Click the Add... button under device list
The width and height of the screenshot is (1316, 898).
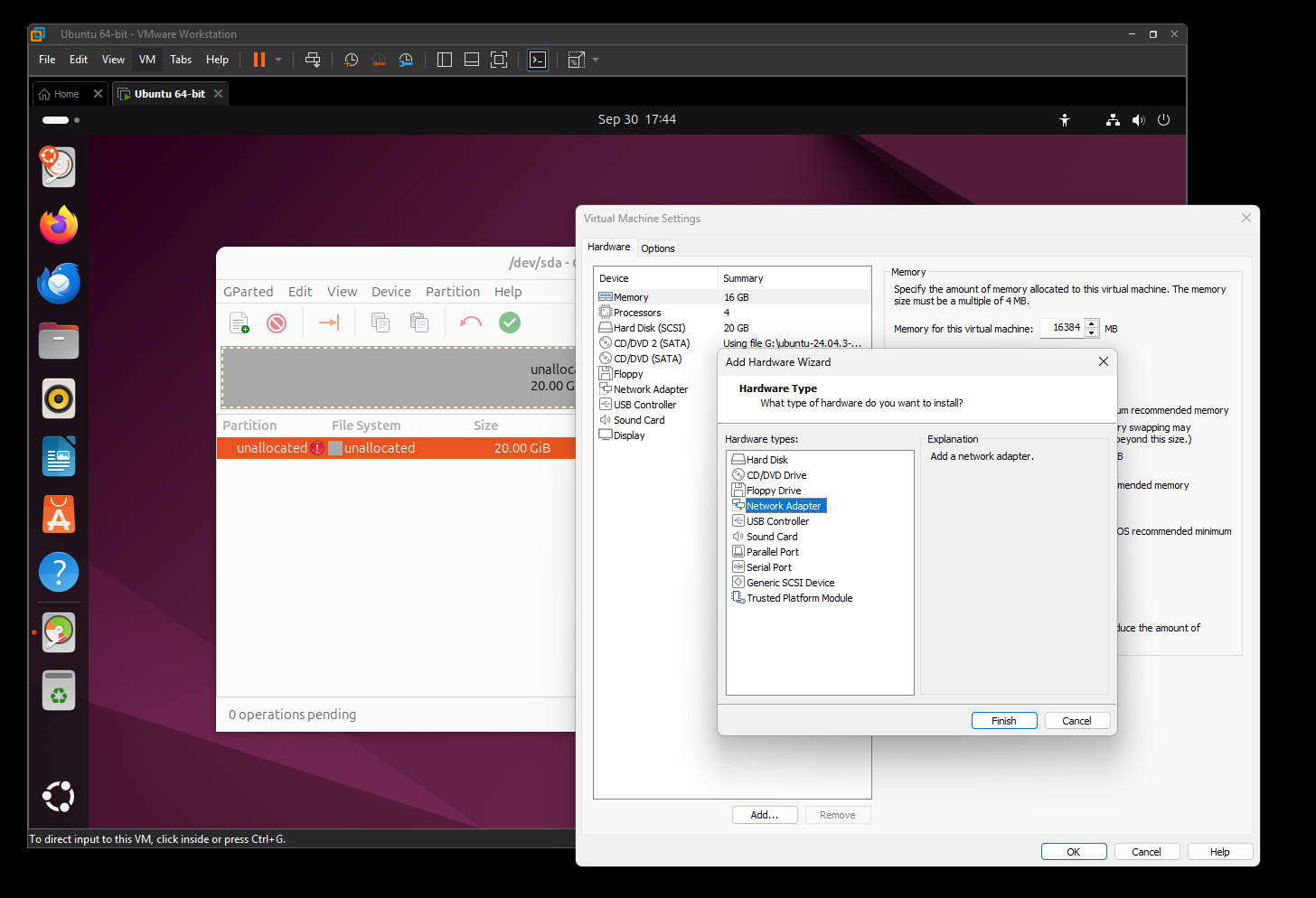tap(764, 815)
